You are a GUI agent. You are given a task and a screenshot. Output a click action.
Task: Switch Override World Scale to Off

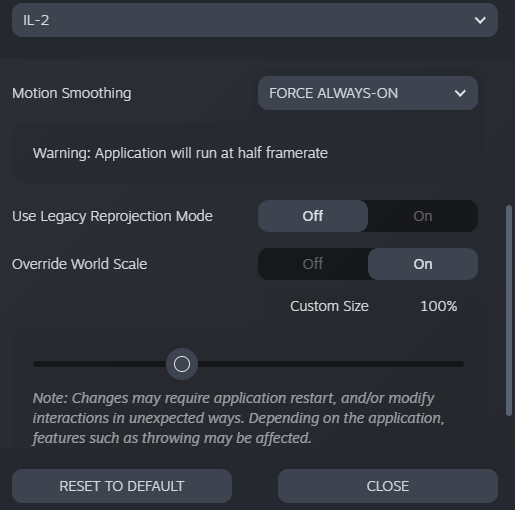point(313,264)
